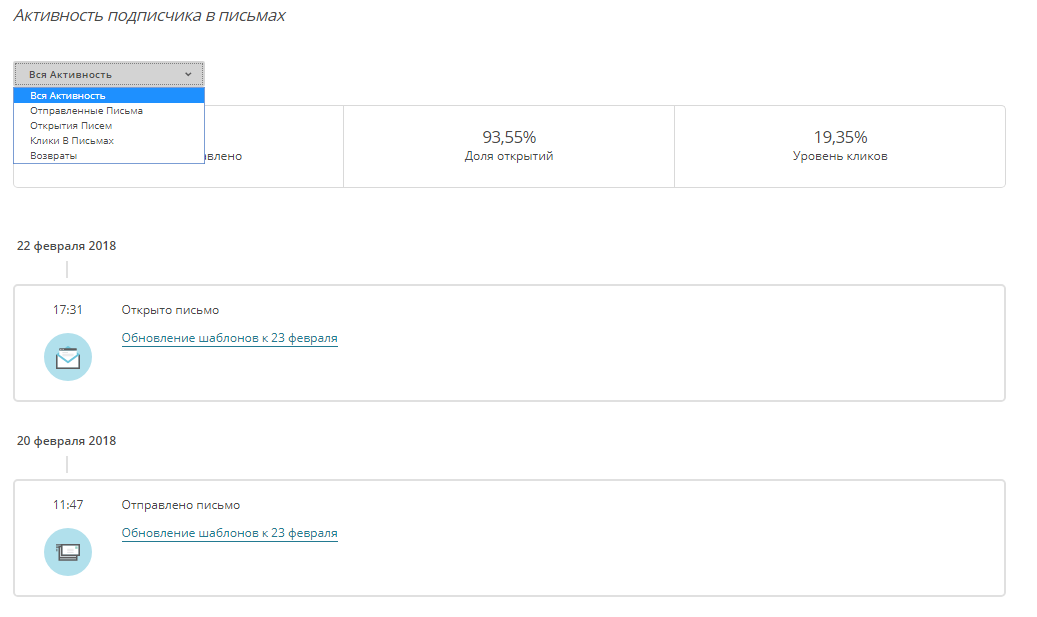Click the "22 февраля 2018" date header
This screenshot has width=1037, height=617.
[66, 246]
